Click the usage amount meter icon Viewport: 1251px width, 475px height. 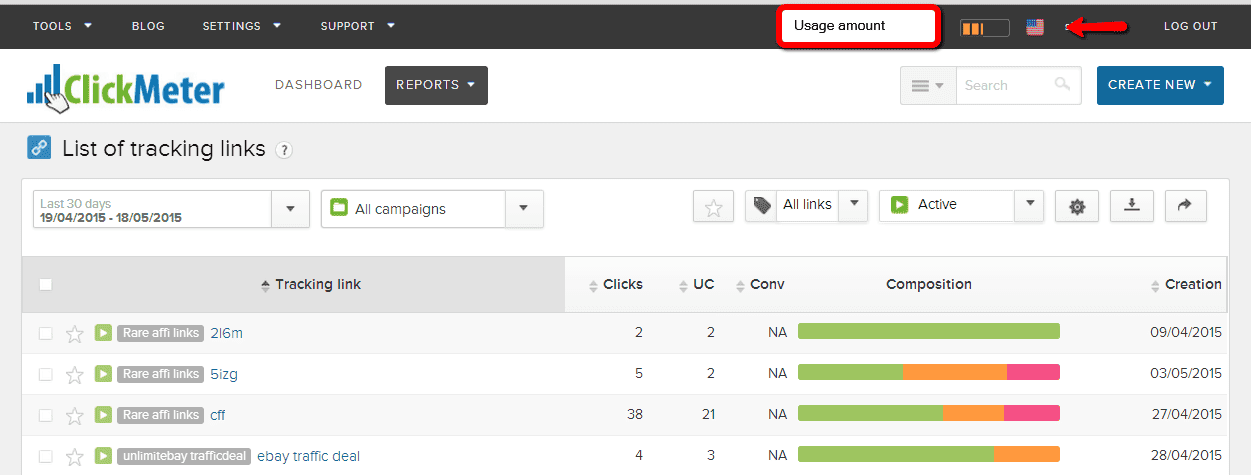click(x=984, y=27)
